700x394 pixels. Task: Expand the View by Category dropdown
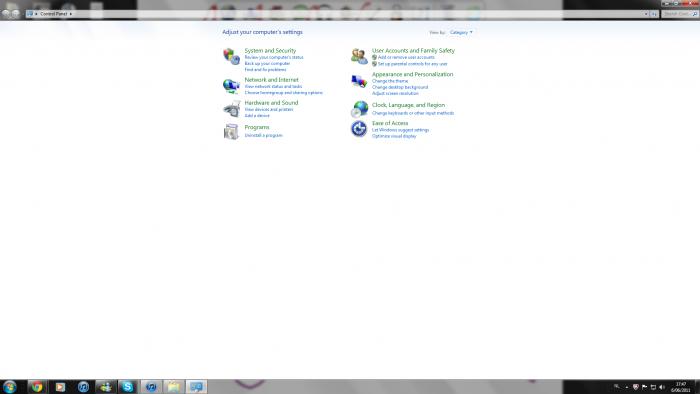(x=461, y=32)
